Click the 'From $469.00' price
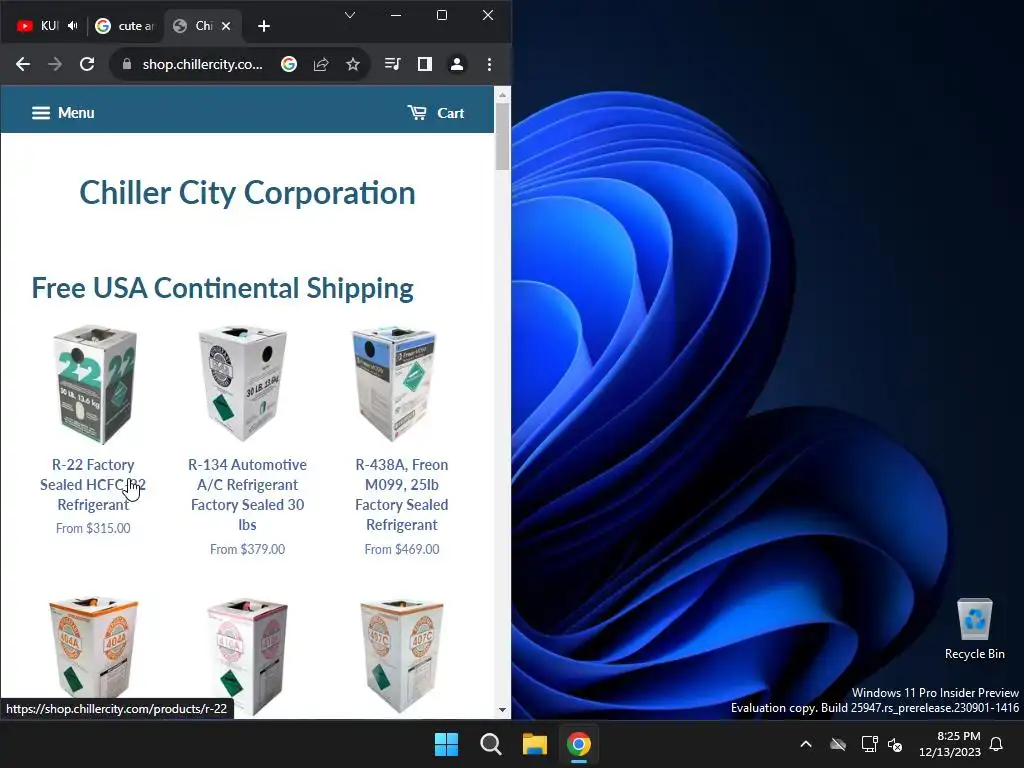The height and width of the screenshot is (768, 1024). tap(402, 549)
